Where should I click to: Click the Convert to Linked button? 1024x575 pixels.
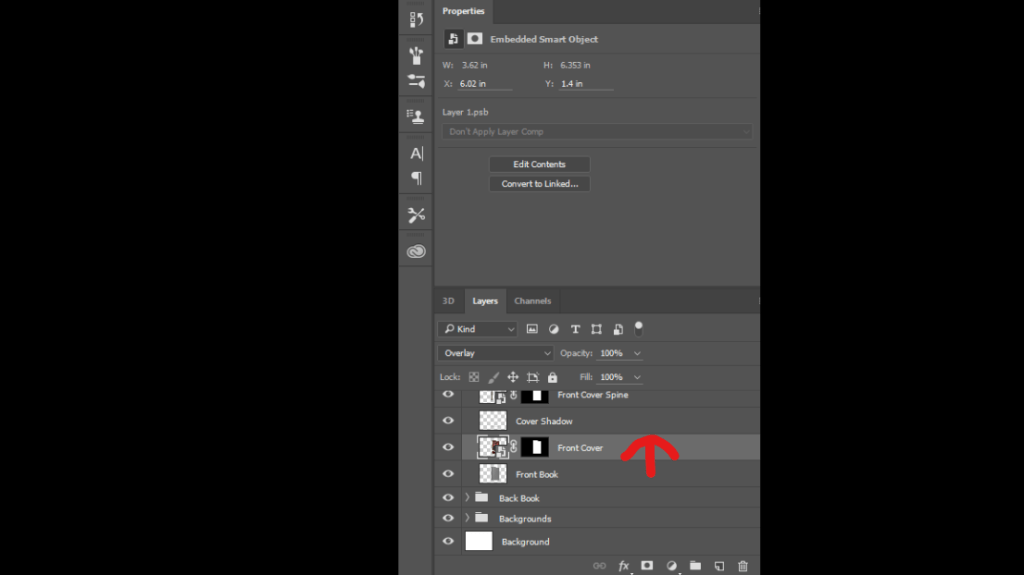(x=539, y=184)
